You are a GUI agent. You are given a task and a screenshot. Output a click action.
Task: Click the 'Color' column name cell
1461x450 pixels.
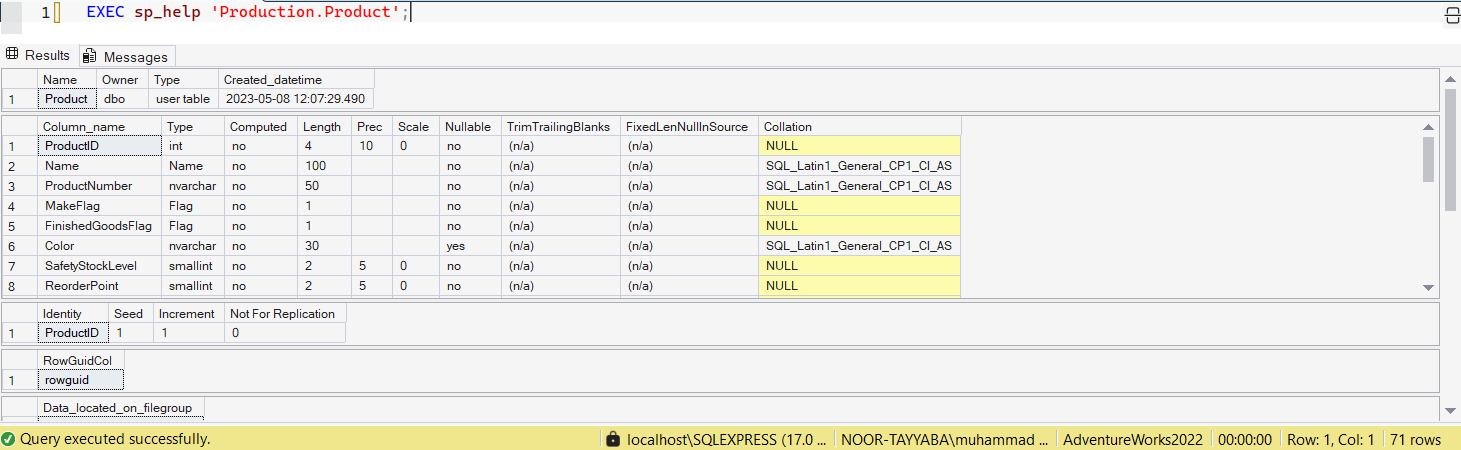tap(99, 246)
